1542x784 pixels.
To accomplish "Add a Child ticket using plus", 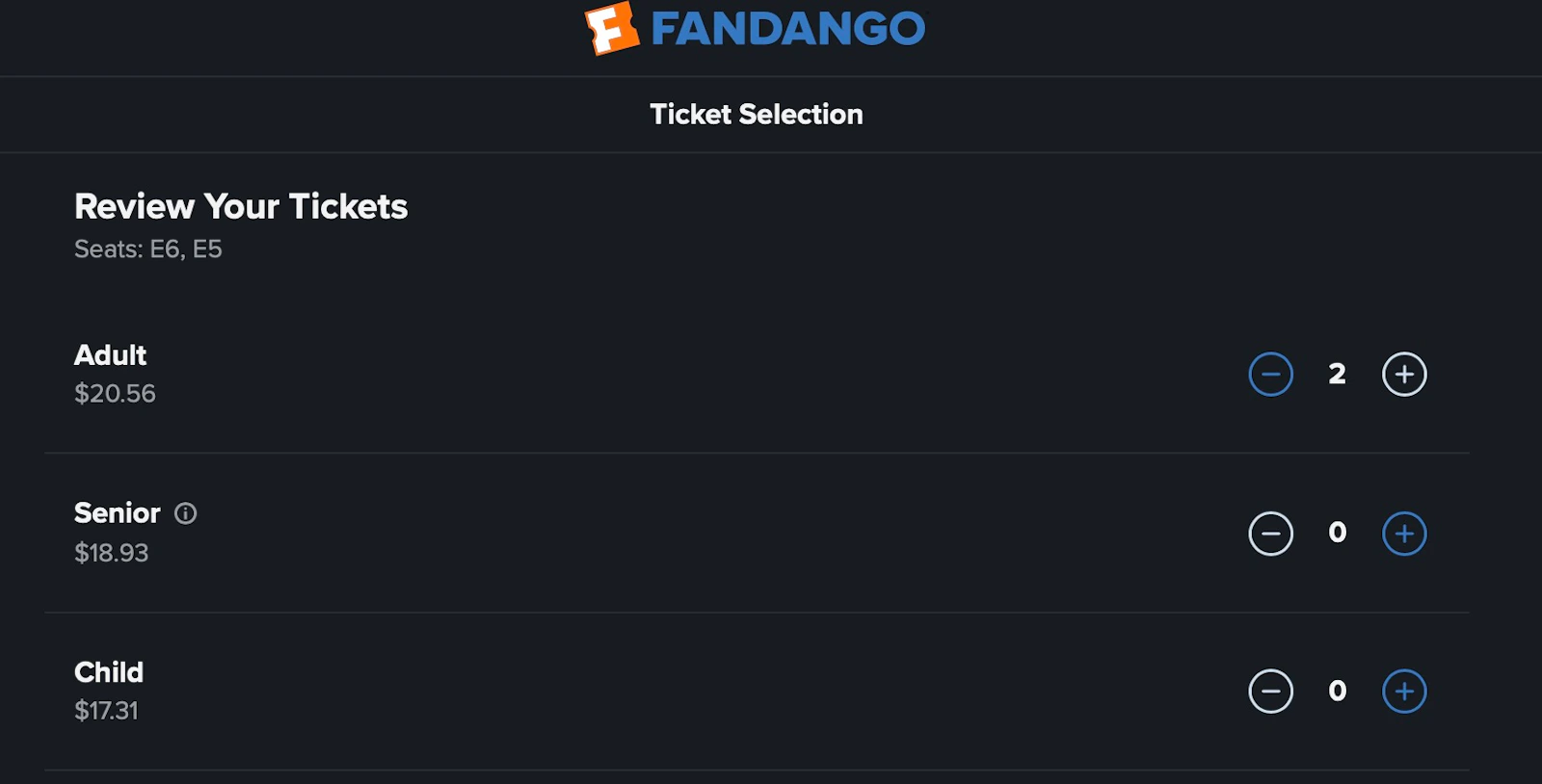I will tap(1404, 691).
